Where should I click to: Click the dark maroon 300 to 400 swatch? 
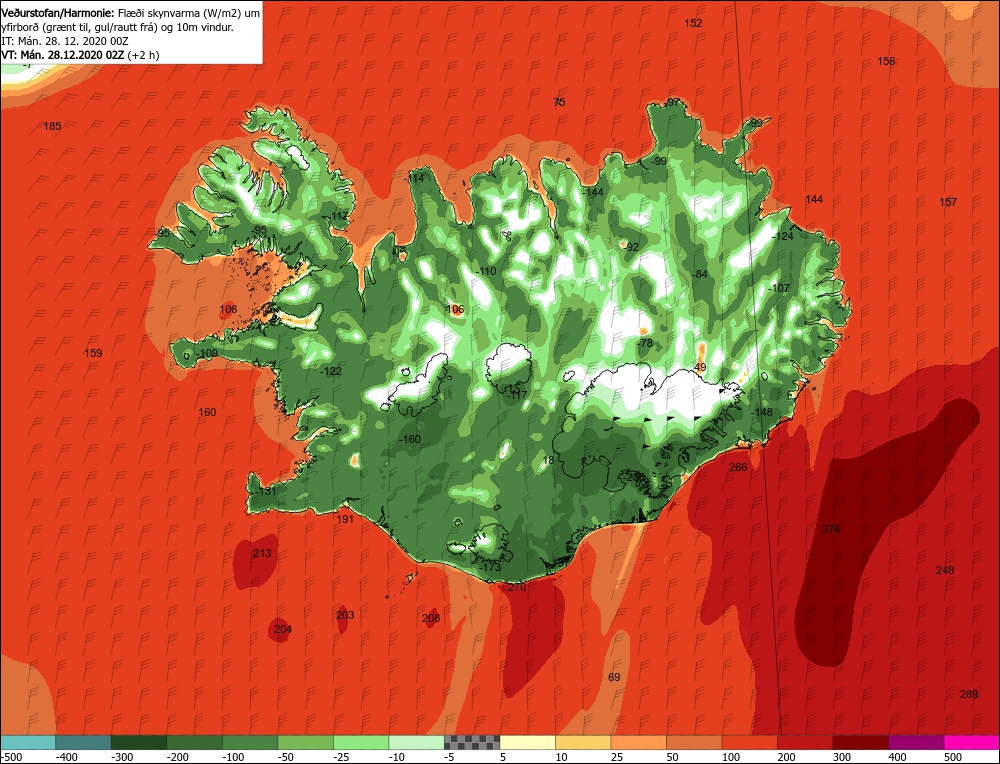click(x=860, y=742)
